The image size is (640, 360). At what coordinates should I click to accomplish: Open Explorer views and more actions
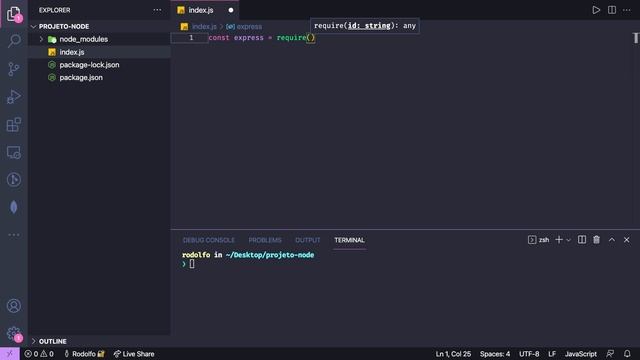point(157,10)
